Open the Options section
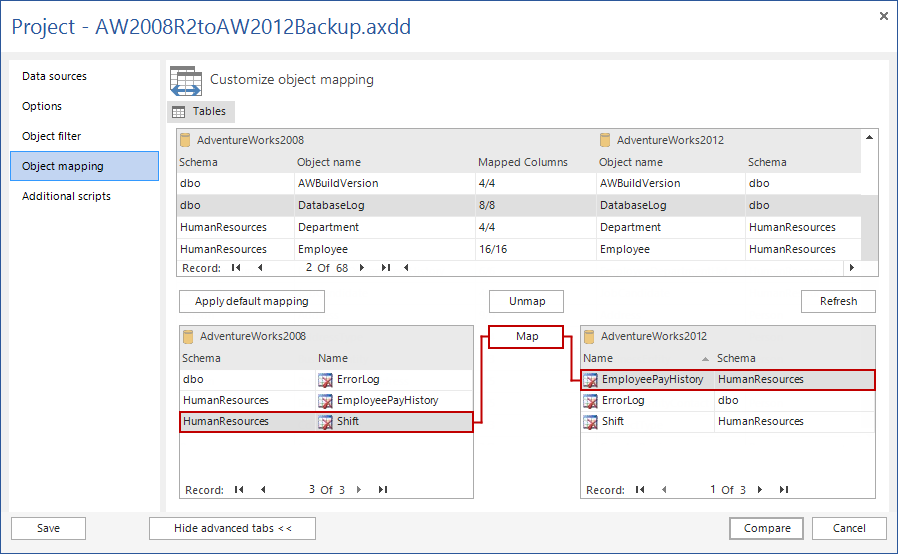Viewport: 898px width, 554px height. coord(84,106)
